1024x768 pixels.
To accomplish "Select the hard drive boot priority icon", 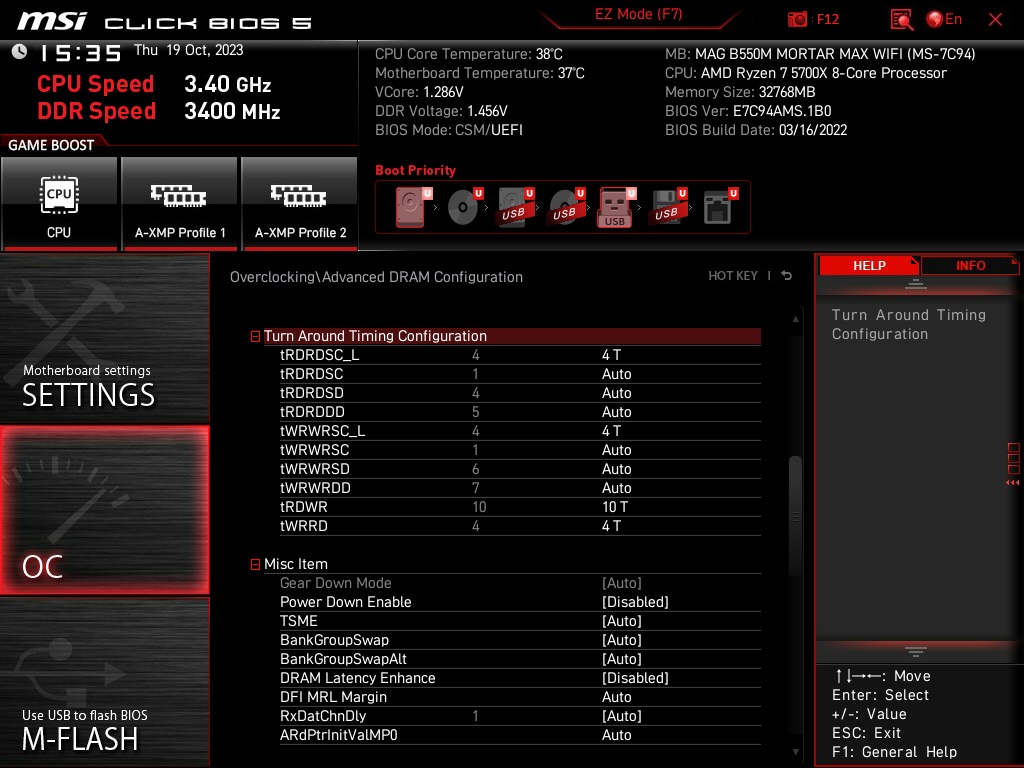I will point(413,207).
